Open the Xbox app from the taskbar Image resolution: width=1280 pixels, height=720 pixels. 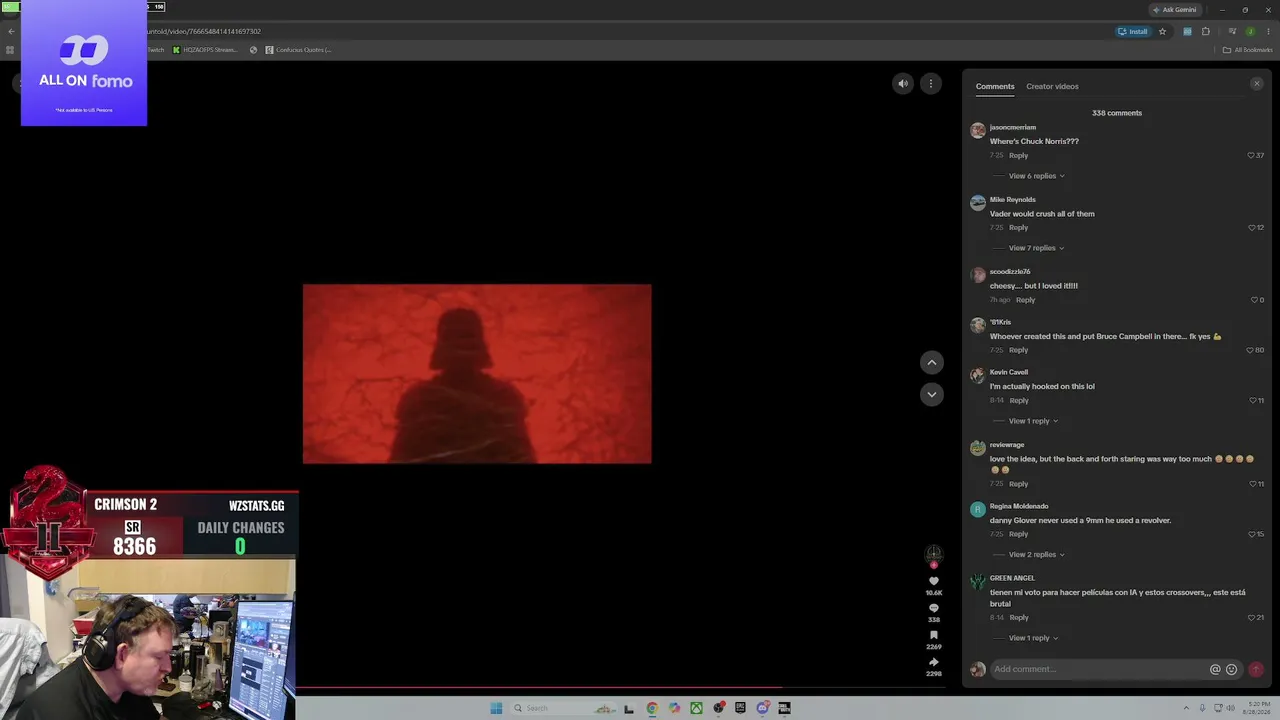pyautogui.click(x=696, y=708)
